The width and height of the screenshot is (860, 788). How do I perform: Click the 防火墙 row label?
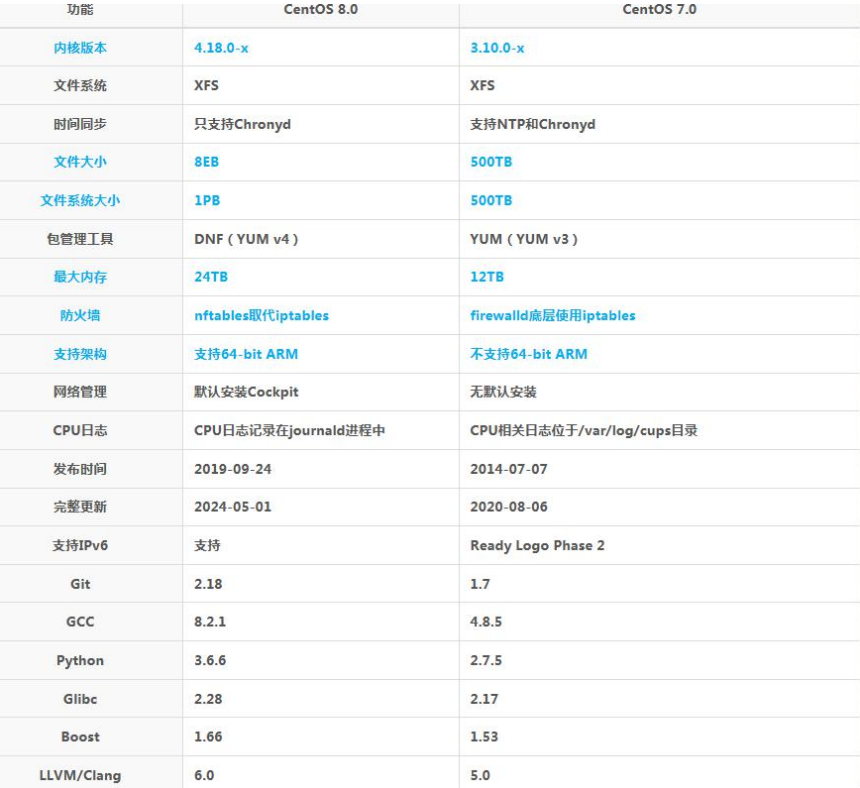click(x=80, y=315)
